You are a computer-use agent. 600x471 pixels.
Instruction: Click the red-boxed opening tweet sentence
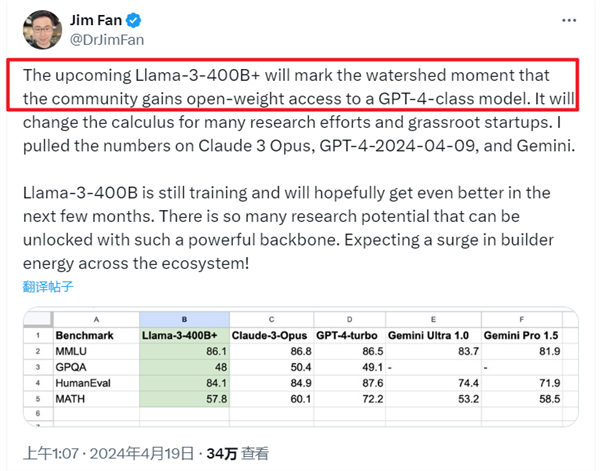pos(302,85)
